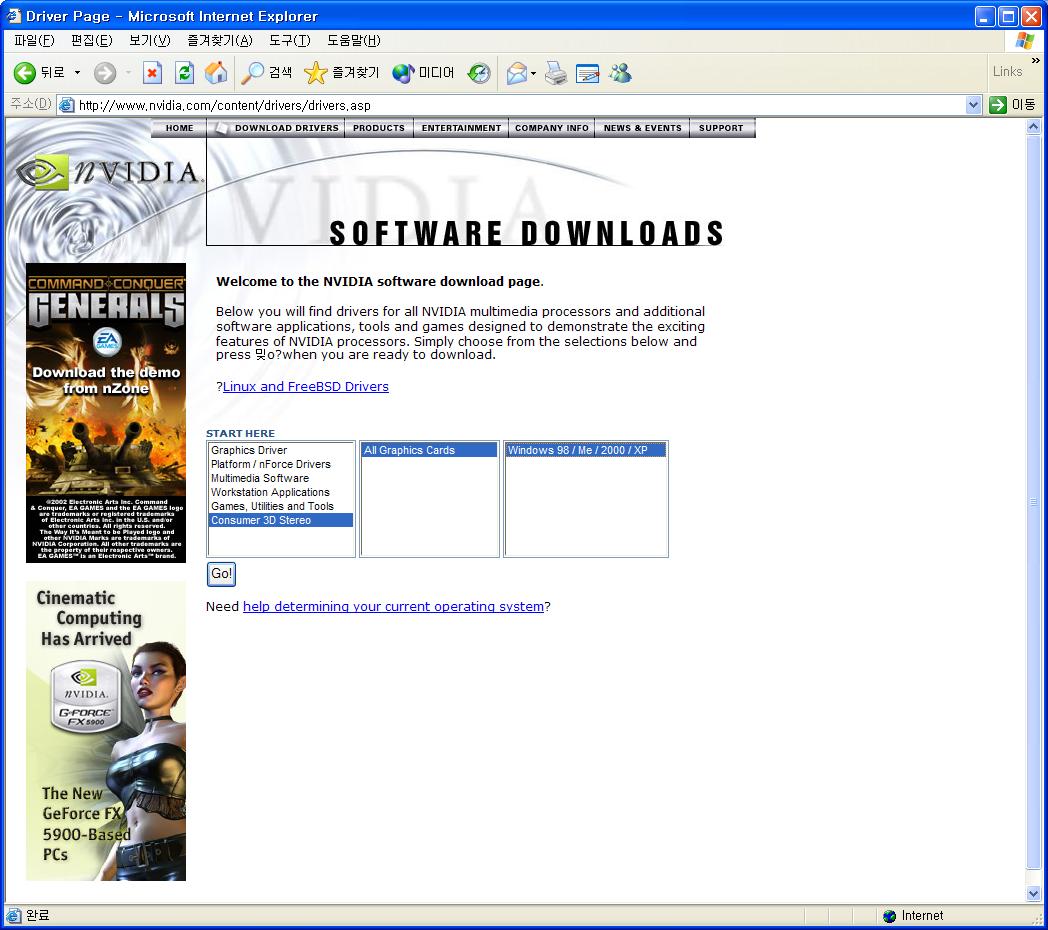This screenshot has width=1048, height=930.
Task: Click the page scroll down arrow
Action: point(1034,894)
